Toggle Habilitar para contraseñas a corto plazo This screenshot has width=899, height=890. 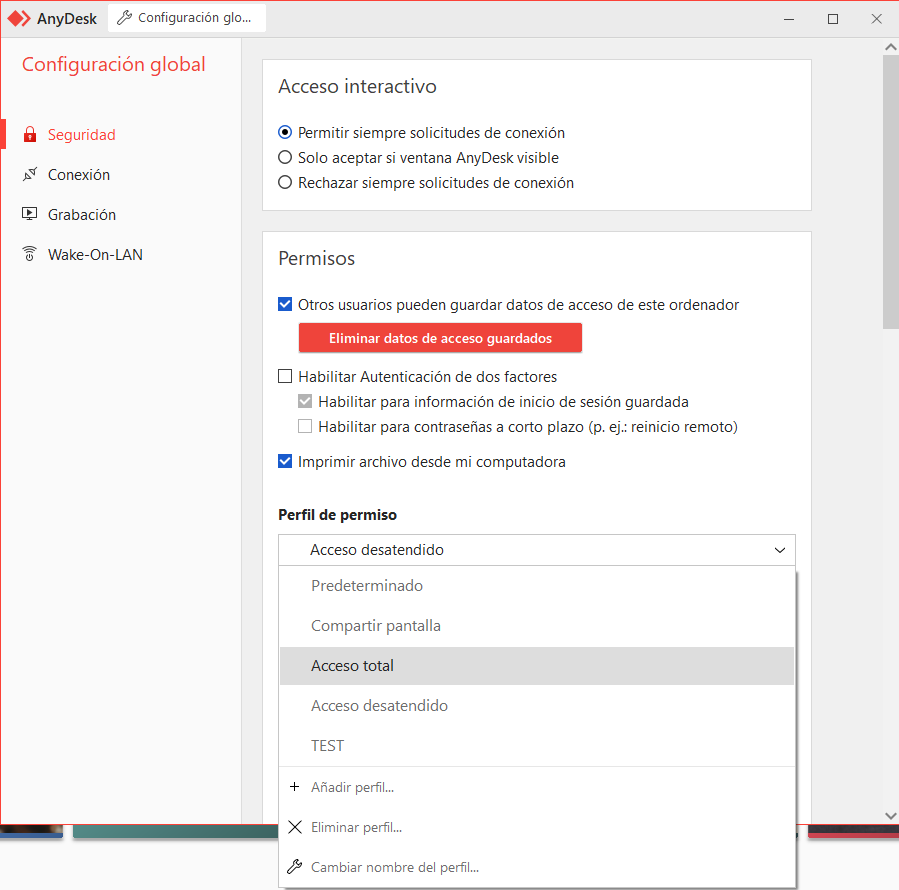point(305,426)
